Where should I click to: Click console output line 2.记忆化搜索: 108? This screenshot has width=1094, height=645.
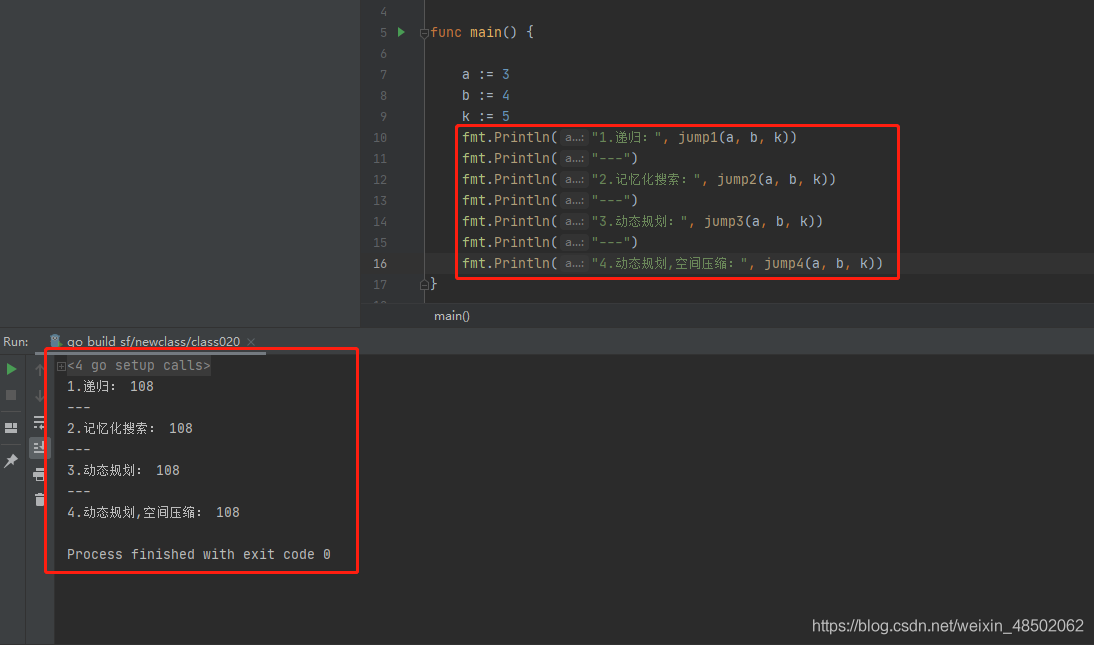[130, 428]
